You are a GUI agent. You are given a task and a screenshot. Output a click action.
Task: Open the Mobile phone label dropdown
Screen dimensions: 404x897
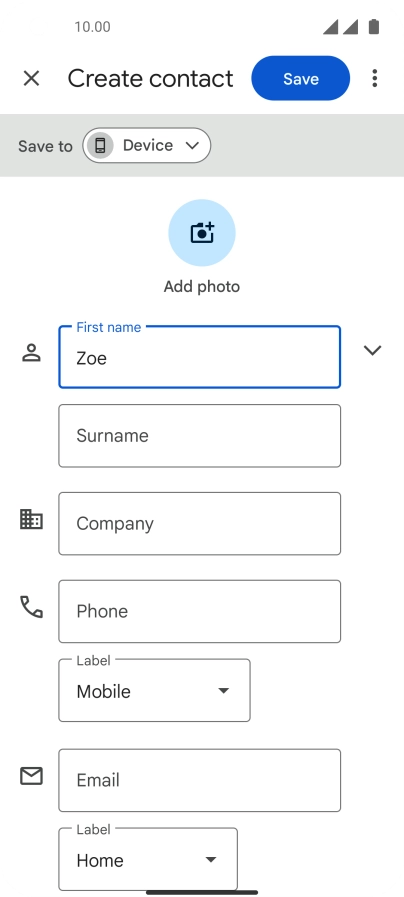coord(155,690)
